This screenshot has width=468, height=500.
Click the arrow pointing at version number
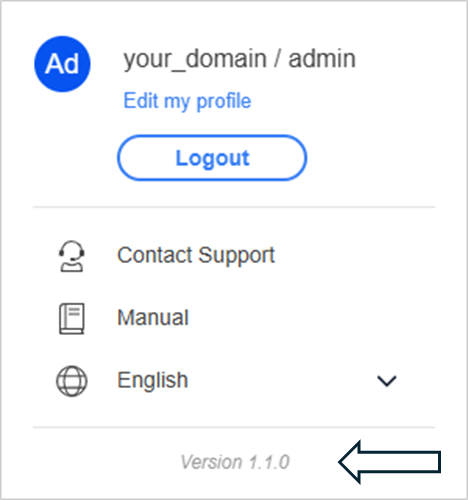tap(389, 462)
